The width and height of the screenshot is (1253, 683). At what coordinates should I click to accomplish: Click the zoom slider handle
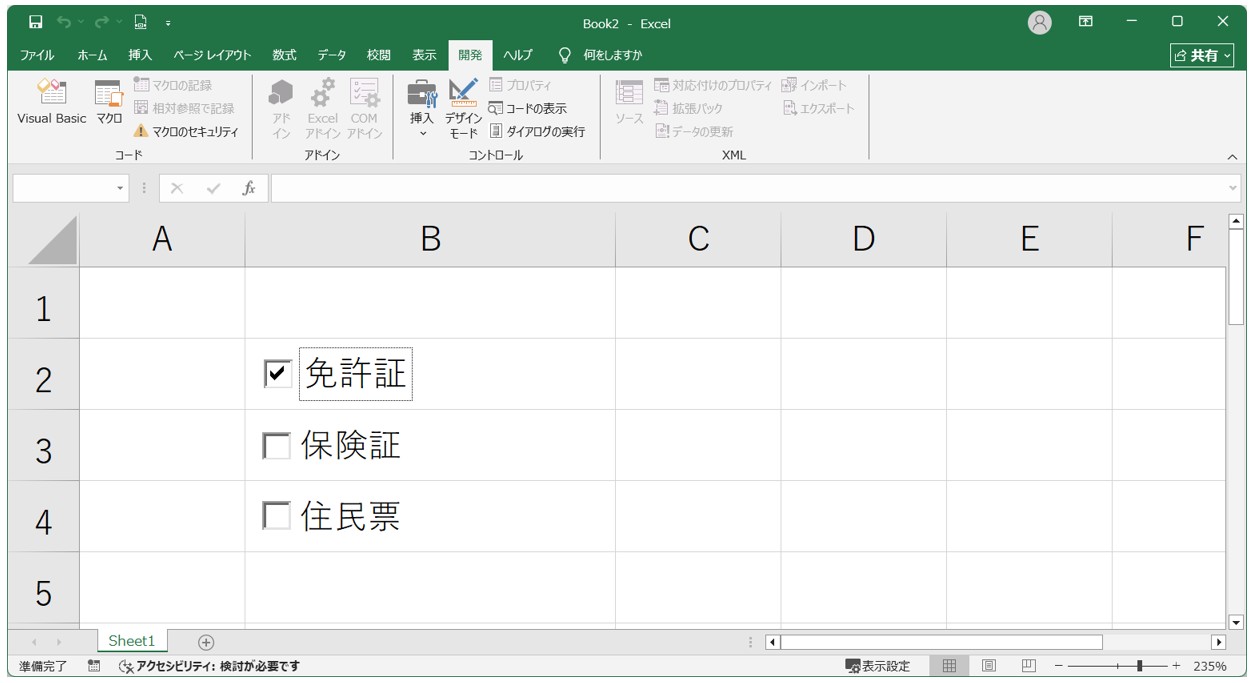(1139, 666)
